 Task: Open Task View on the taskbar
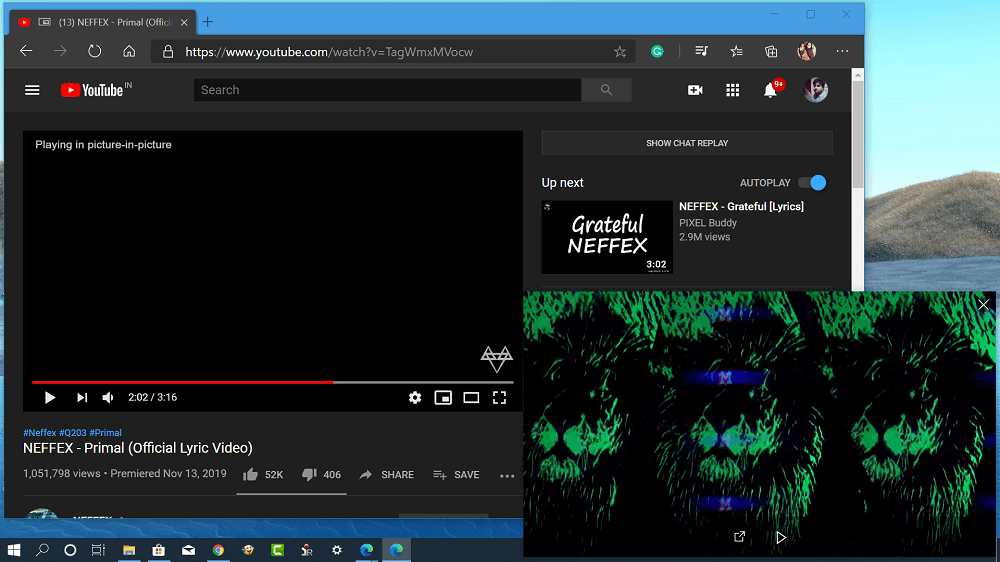point(98,550)
